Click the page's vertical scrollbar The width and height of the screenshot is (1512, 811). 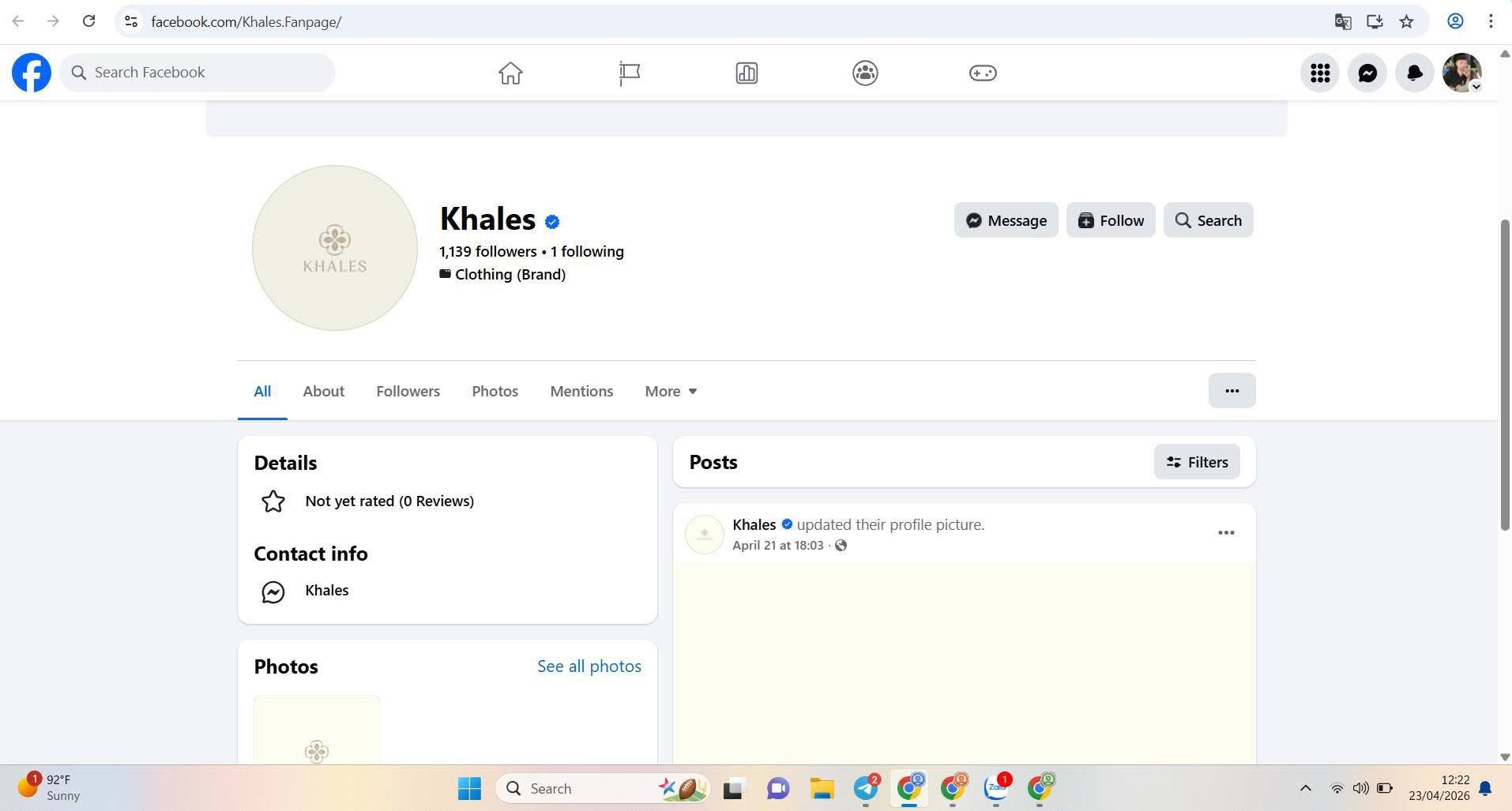[x=1505, y=375]
